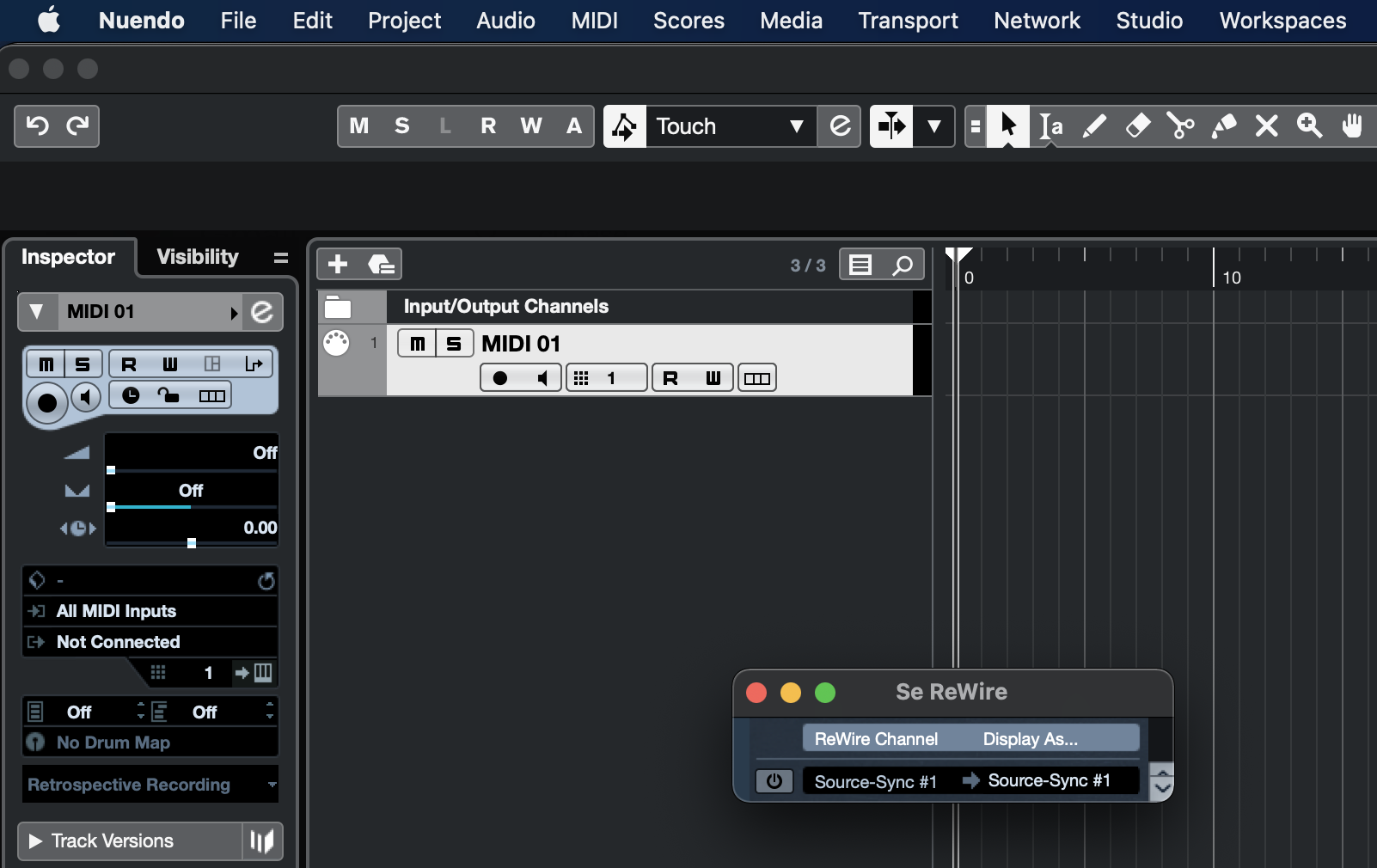Screen dimensions: 1377x868
Task: Expand the Track Versions section
Action: [x=36, y=840]
